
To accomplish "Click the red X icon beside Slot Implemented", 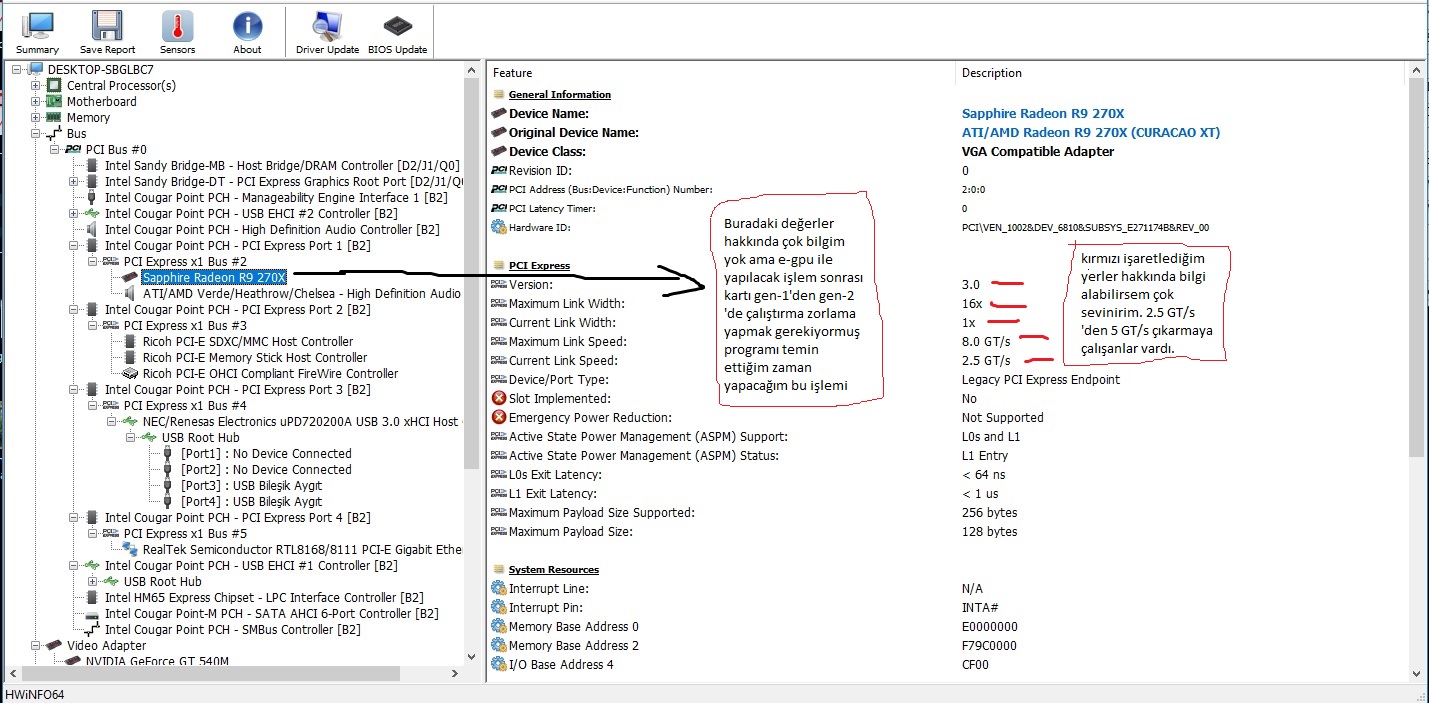I will (x=499, y=398).
